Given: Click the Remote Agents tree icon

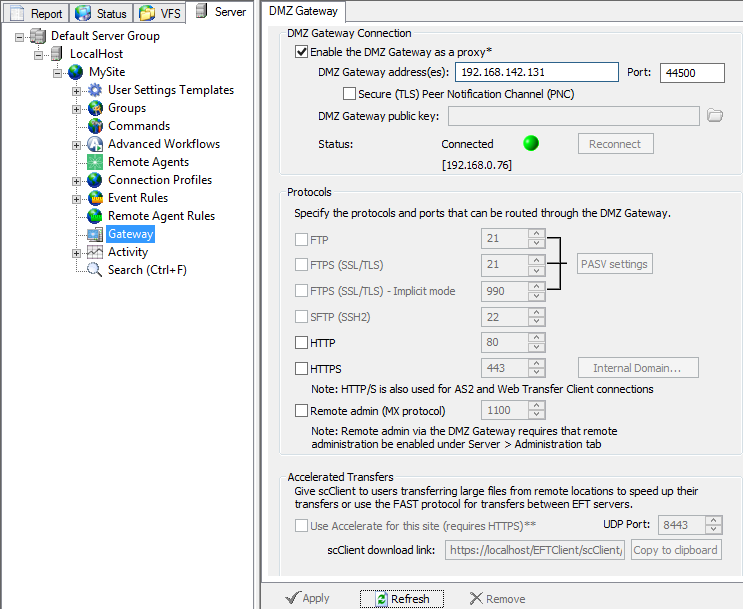Looking at the screenshot, I should [x=95, y=162].
